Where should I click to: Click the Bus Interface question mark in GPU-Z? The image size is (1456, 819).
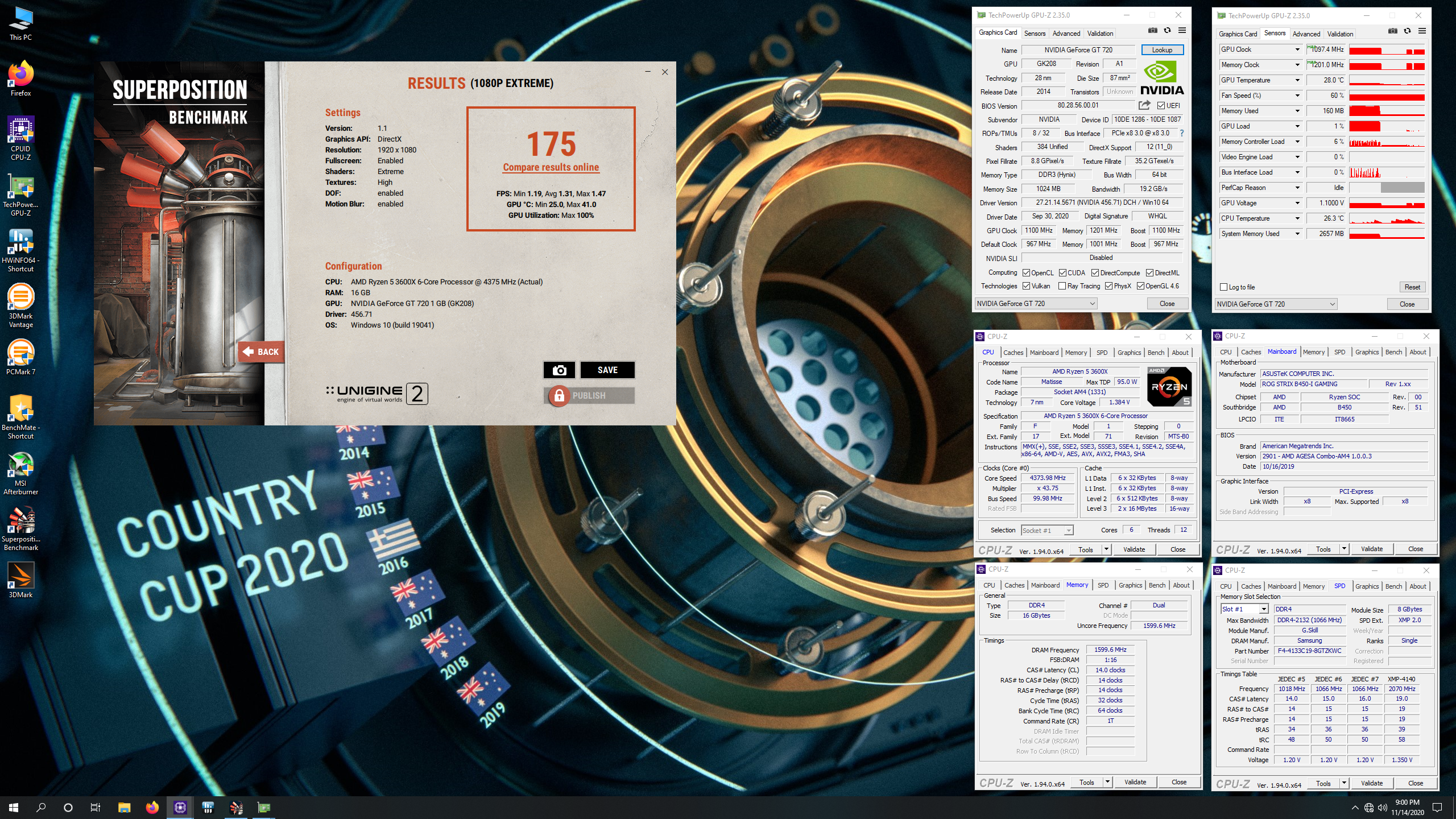pyautogui.click(x=1181, y=133)
